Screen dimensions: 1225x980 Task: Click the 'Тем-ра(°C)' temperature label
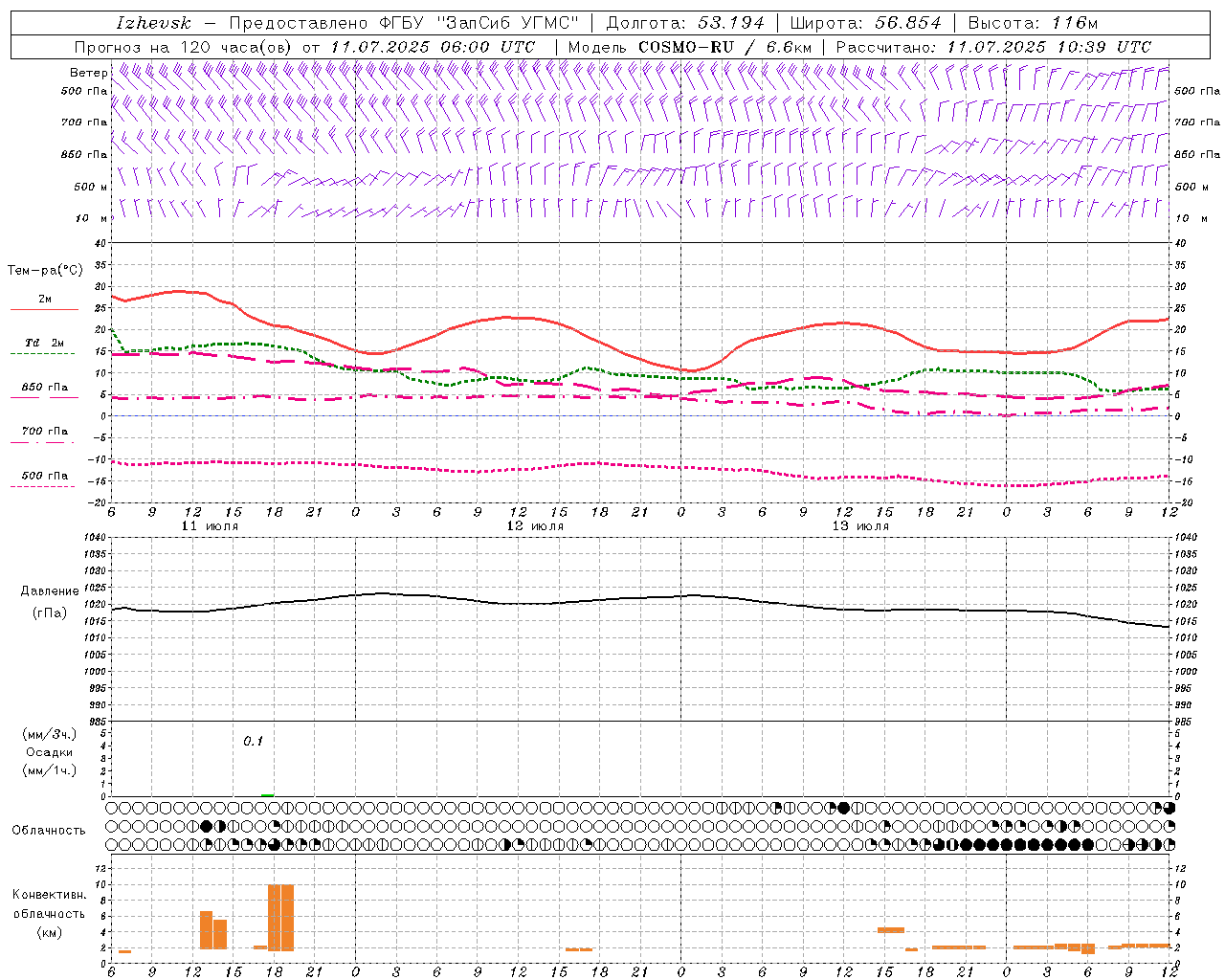tap(45, 271)
